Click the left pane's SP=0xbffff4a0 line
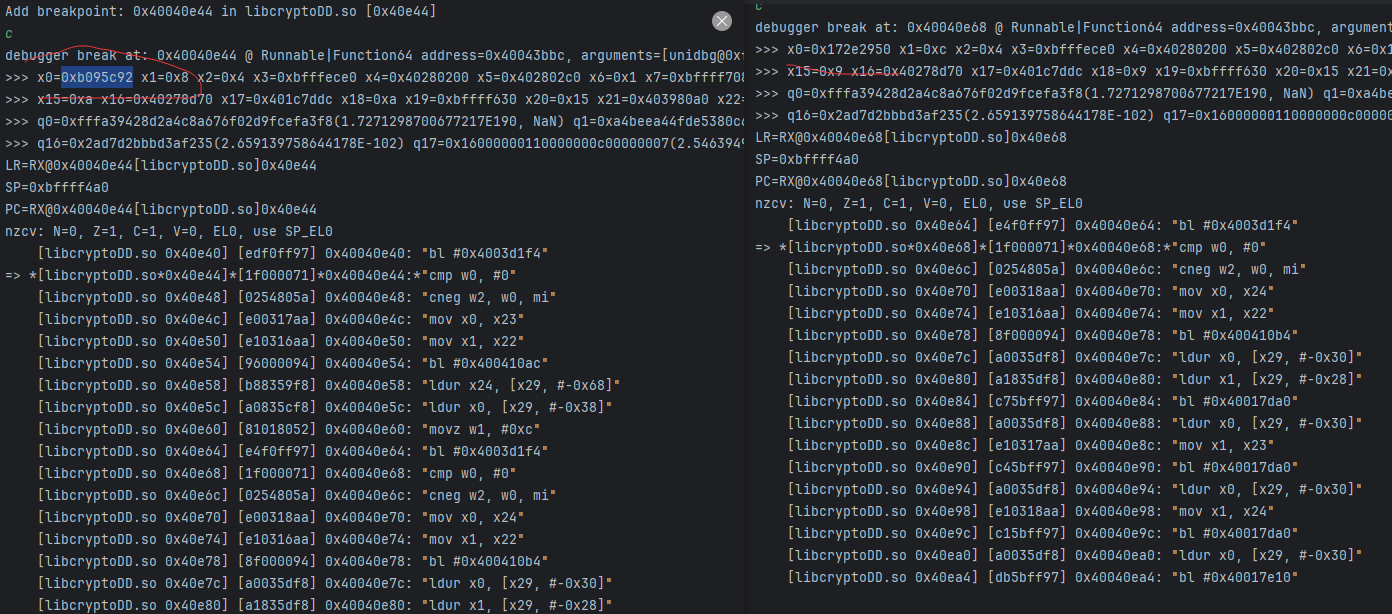This screenshot has height=614, width=1392. point(57,187)
